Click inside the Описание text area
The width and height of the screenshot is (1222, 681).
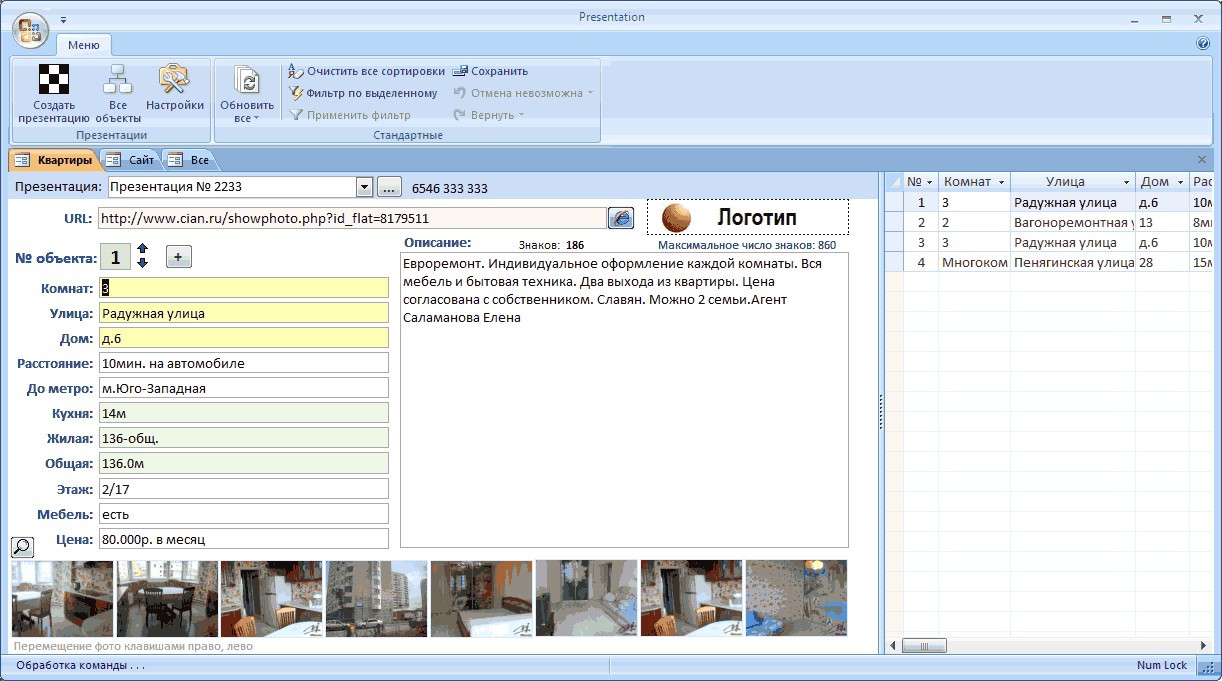(x=624, y=400)
